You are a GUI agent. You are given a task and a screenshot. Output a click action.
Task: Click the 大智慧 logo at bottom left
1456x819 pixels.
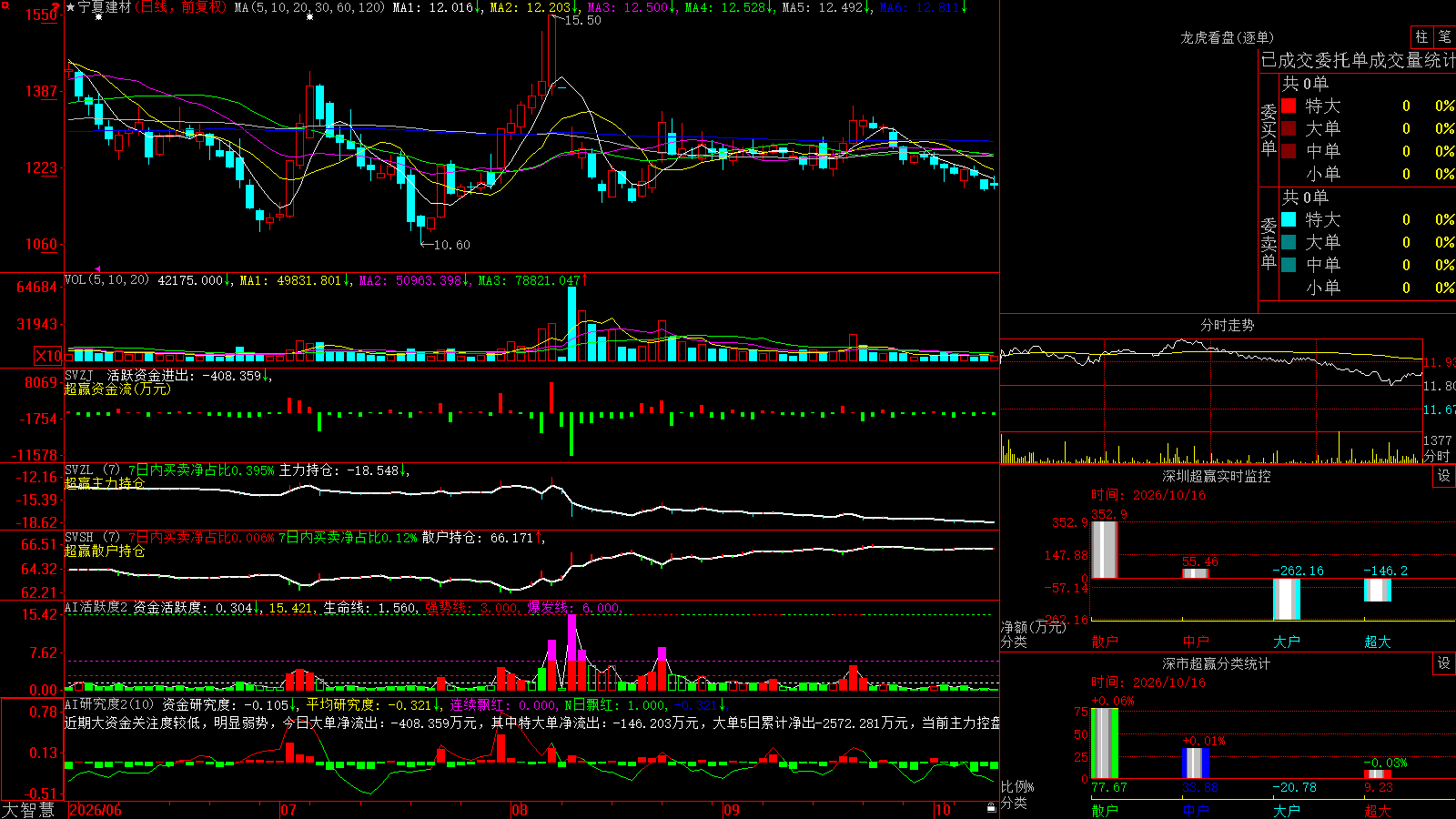pos(28,809)
